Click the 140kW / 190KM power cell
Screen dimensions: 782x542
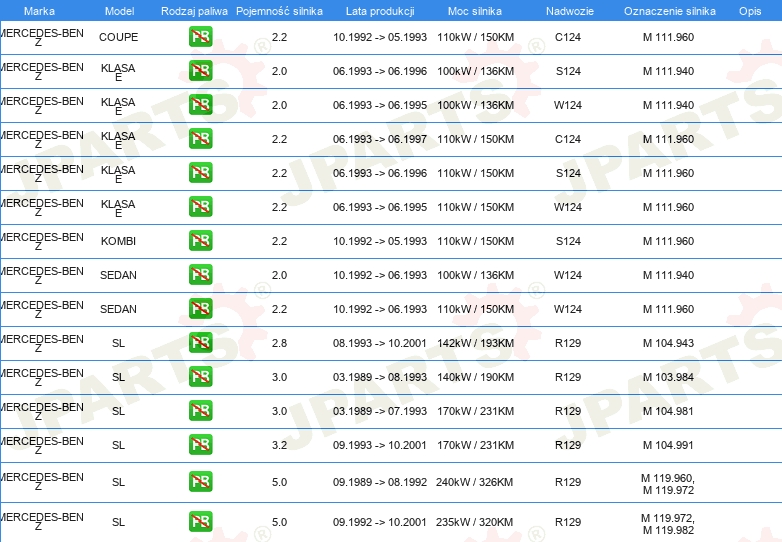coord(475,377)
